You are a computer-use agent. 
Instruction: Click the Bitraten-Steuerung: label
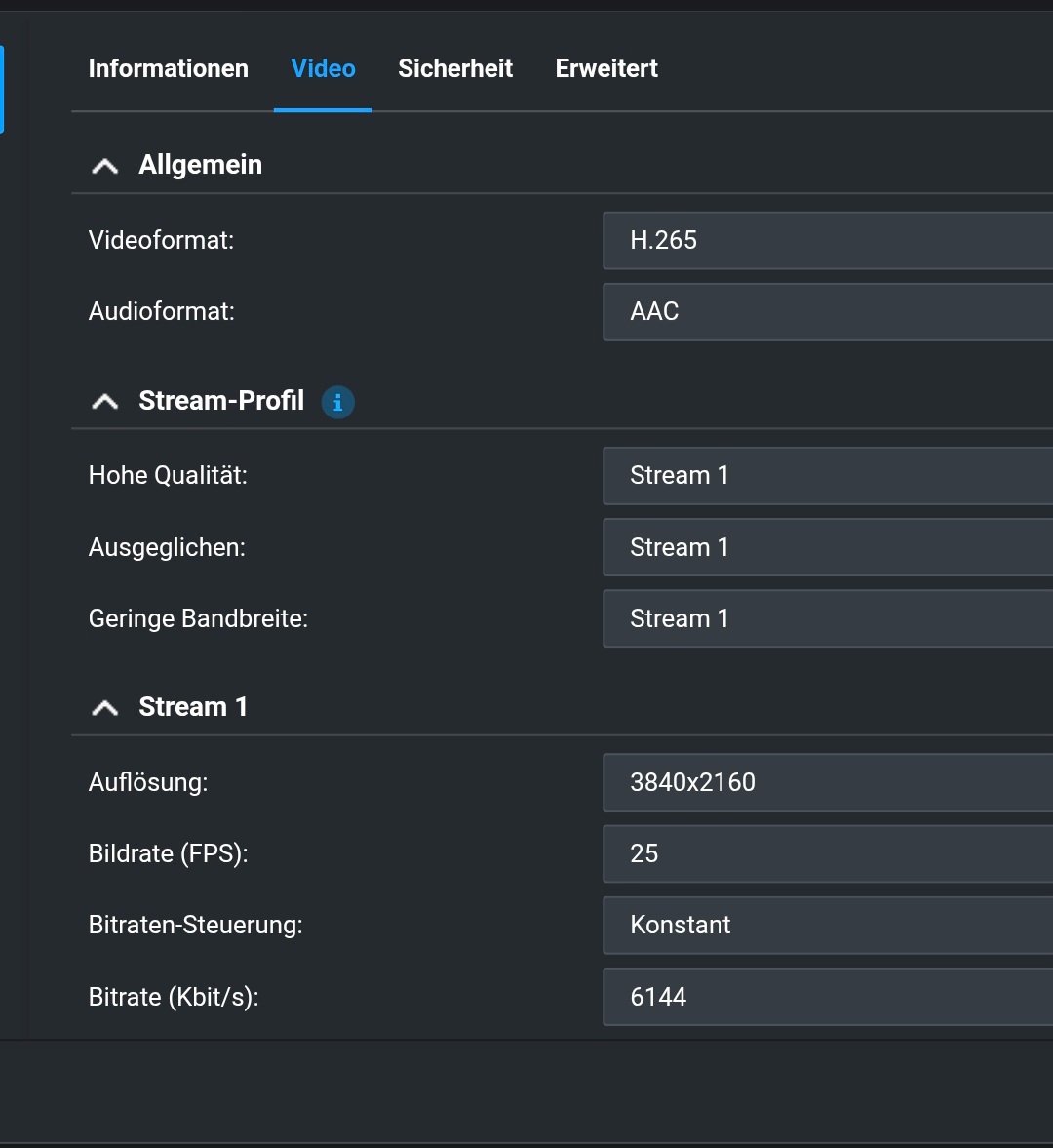tap(195, 926)
